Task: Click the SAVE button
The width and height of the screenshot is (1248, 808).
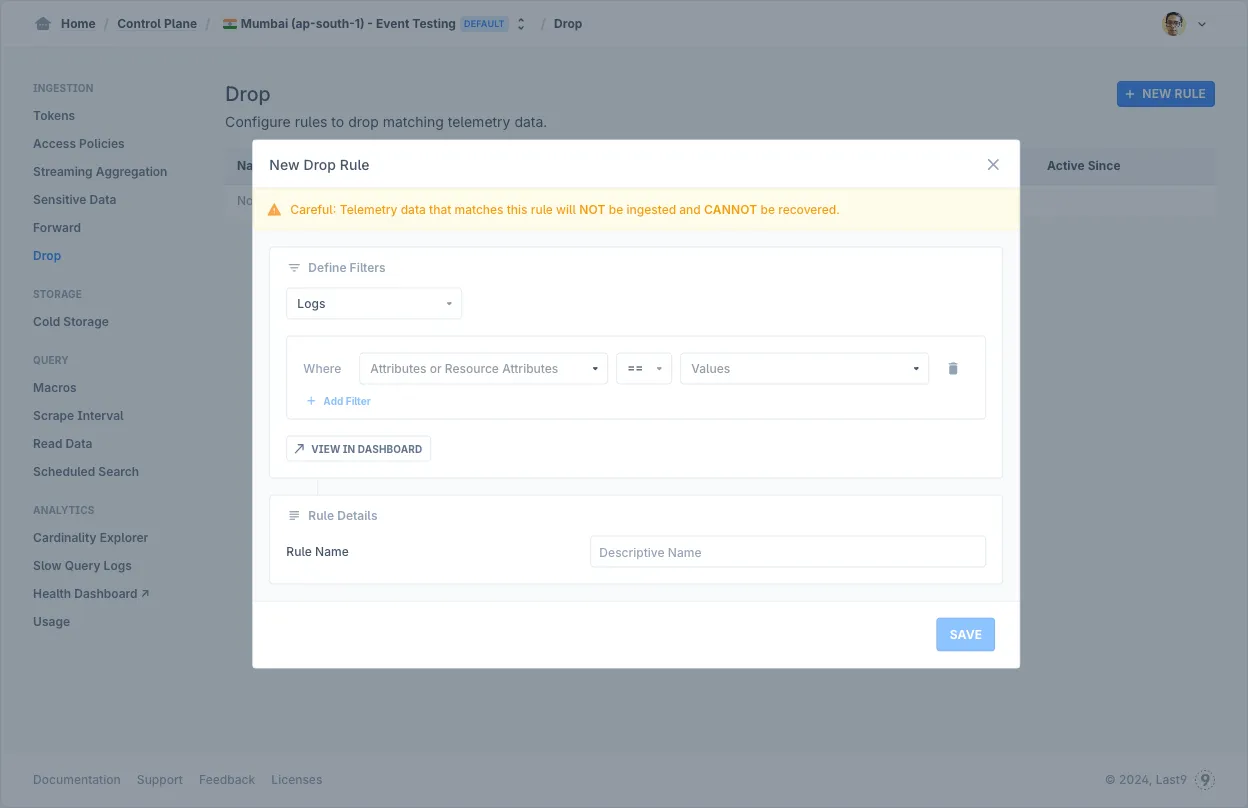Action: click(x=965, y=635)
